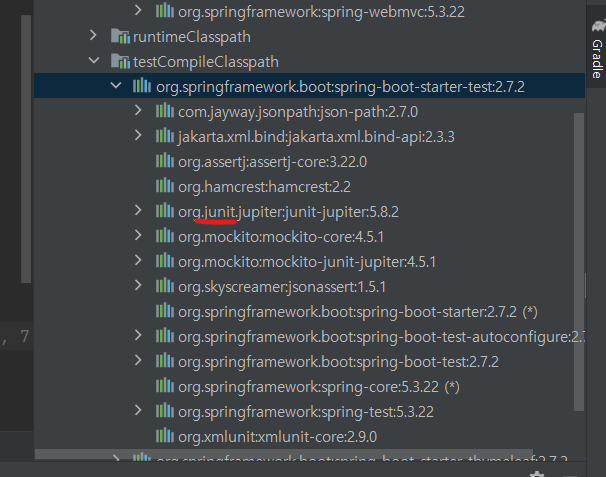Click library icon of mockito-junit-jupiter:4.5.1
606x477 pixels.
pyautogui.click(x=165, y=261)
